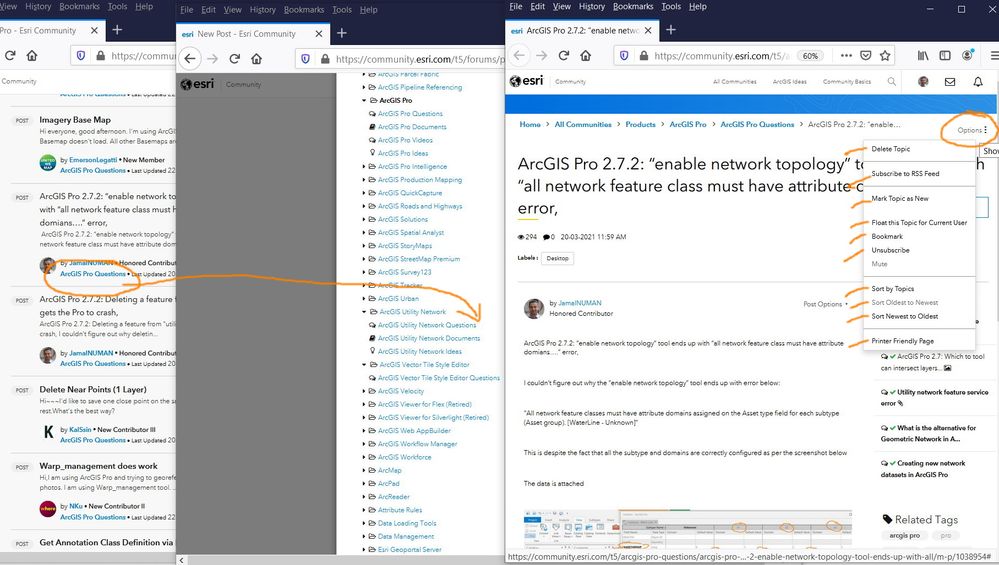Click the scroll-left arrow of the middle window's scrollbar

[x=182, y=560]
